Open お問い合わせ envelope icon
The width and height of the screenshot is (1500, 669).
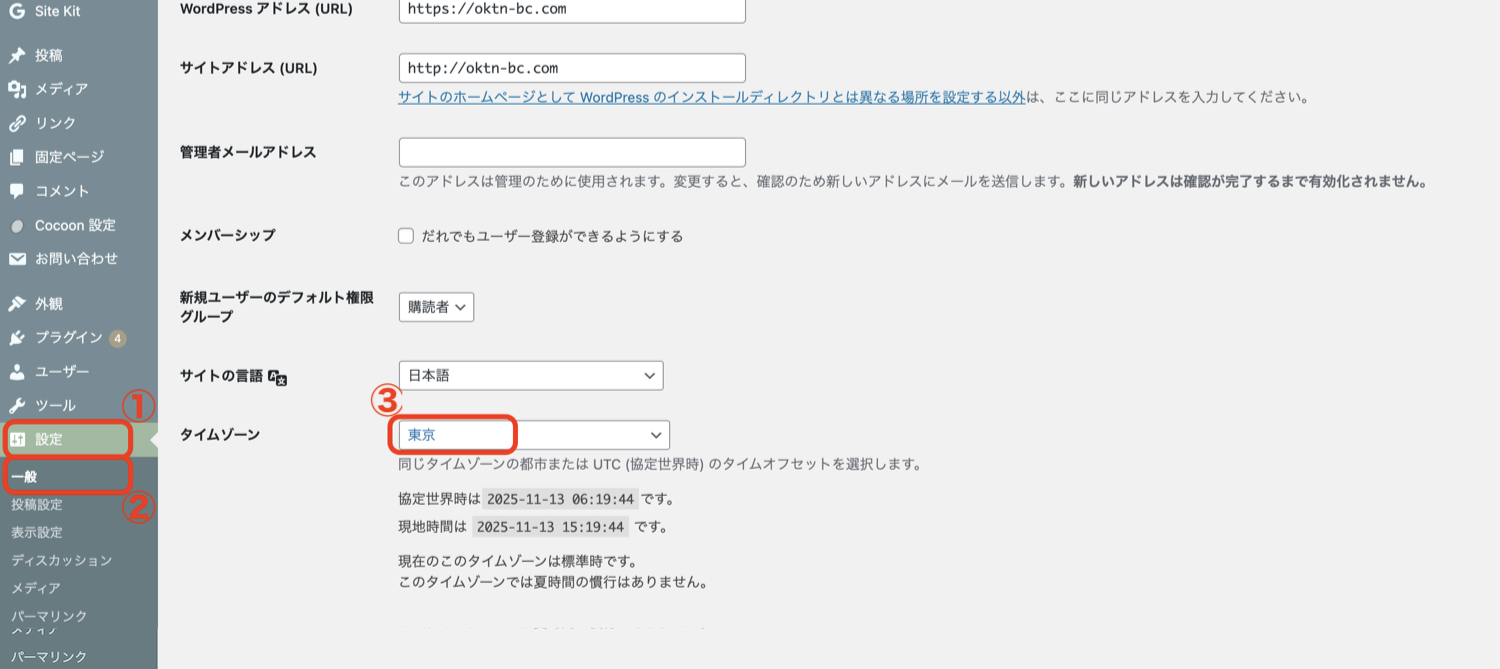[x=17, y=259]
